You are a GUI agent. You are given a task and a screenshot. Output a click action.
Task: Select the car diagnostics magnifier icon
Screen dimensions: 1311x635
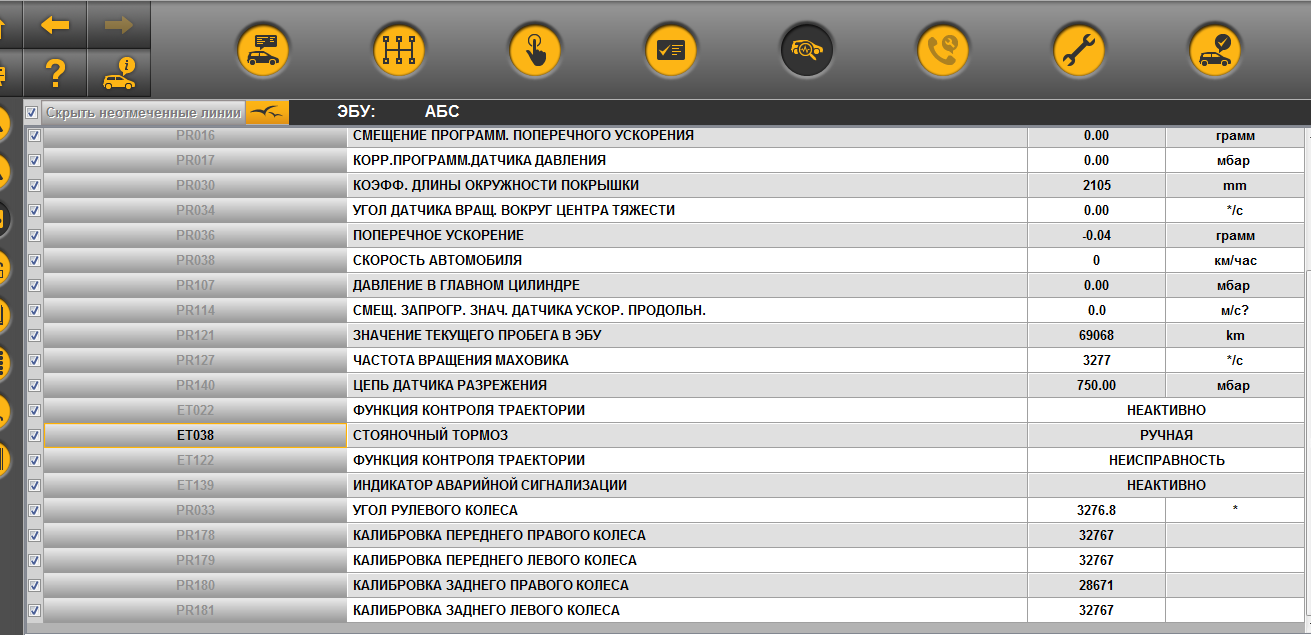tap(807, 49)
